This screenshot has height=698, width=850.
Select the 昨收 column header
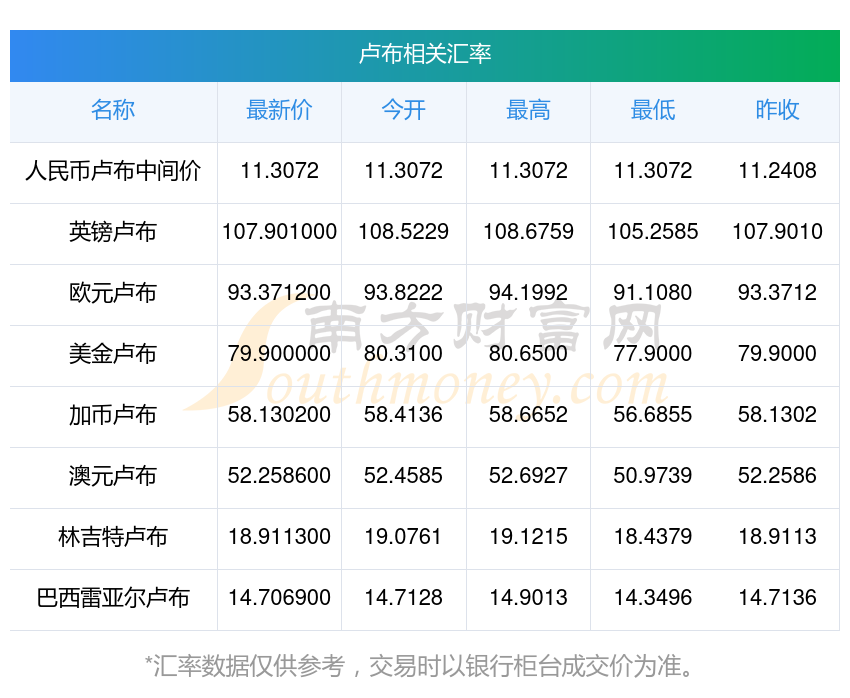[777, 110]
